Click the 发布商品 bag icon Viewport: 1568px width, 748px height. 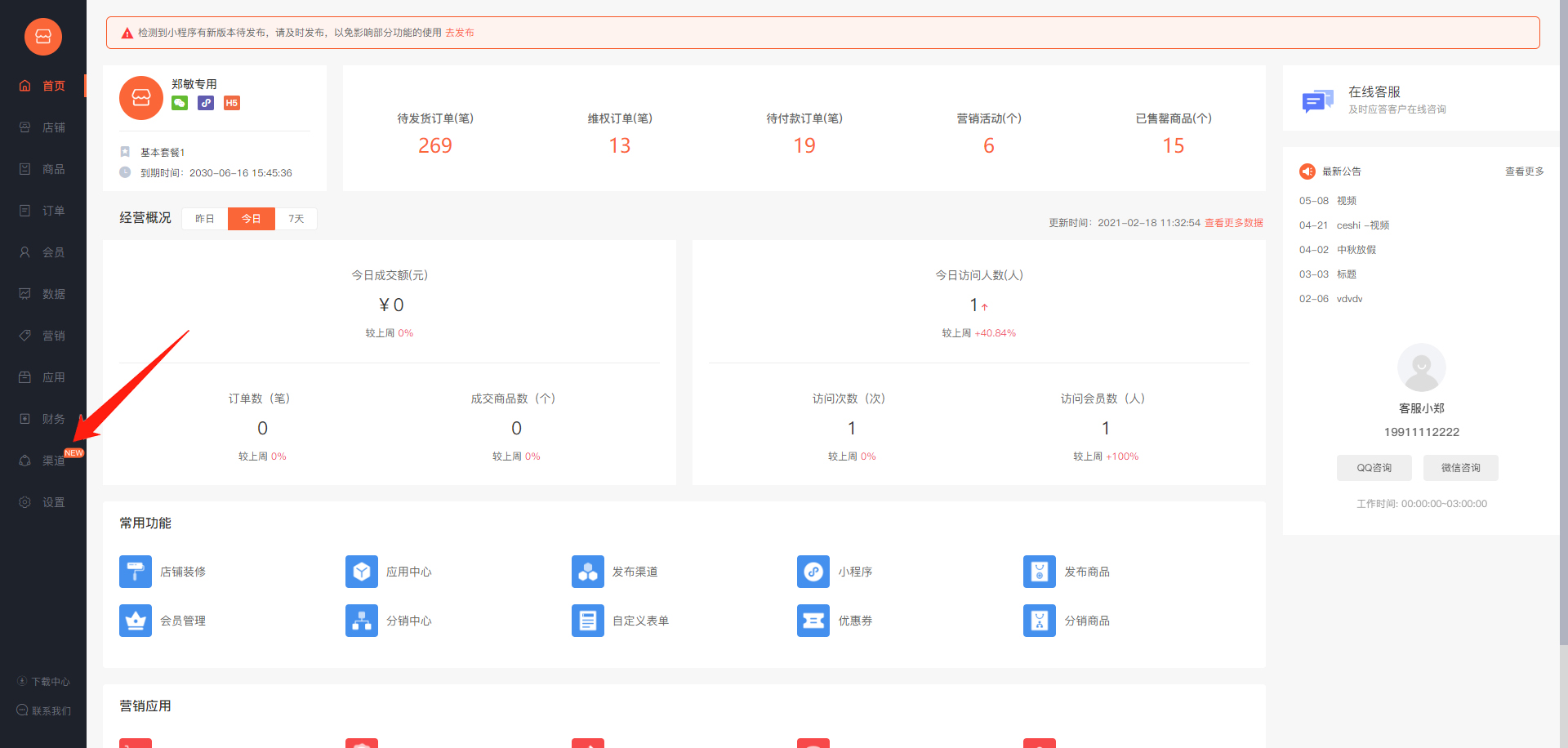(x=1039, y=572)
